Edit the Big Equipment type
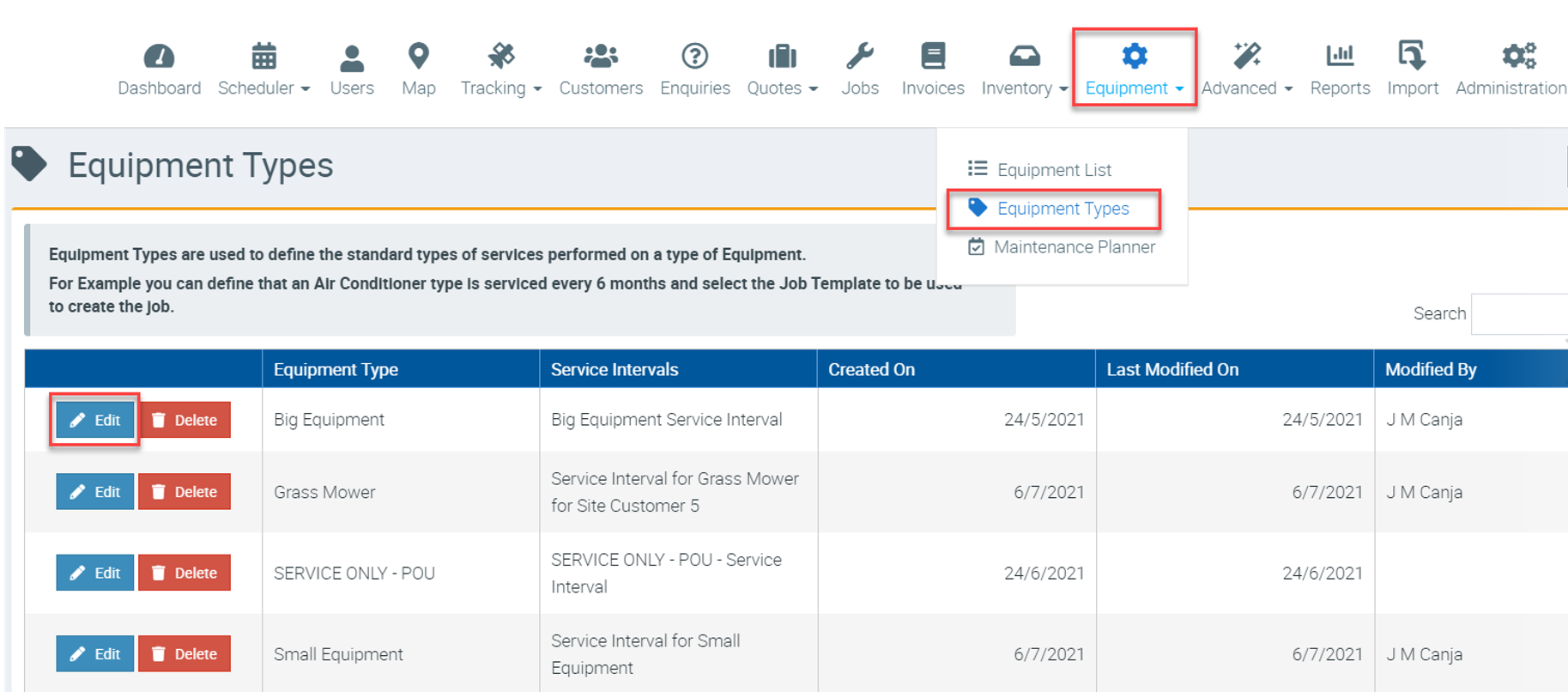 click(x=95, y=420)
